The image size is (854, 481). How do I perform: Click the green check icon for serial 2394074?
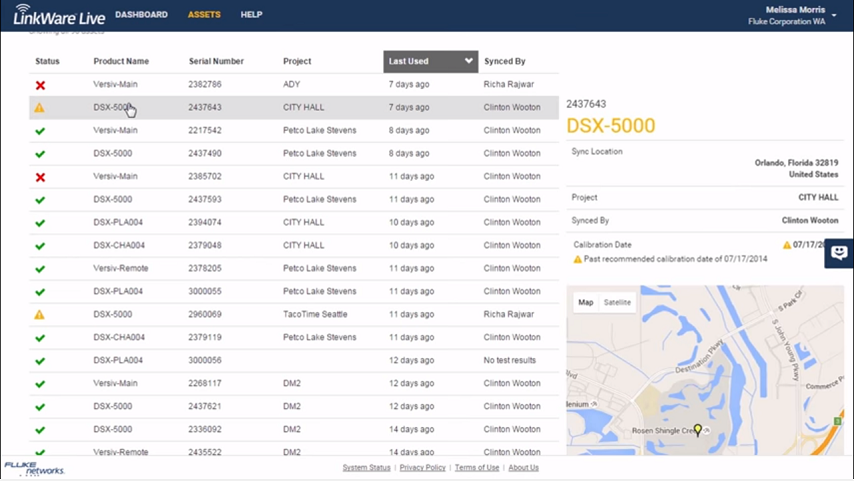(40, 223)
